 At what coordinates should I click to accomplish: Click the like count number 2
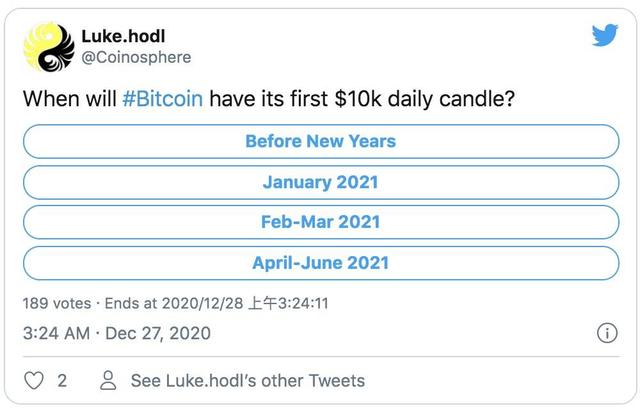point(61,380)
